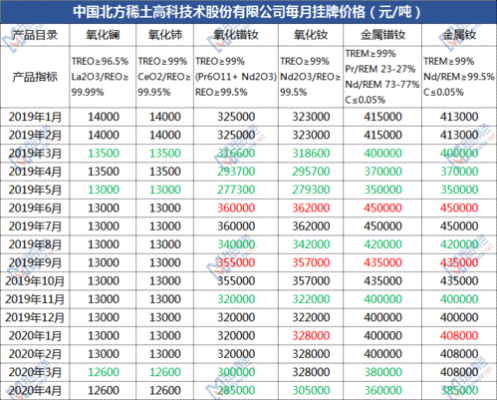Screen dimensions: 497x400
Task: Select the 2019年11月 row label
Action: coord(35,299)
